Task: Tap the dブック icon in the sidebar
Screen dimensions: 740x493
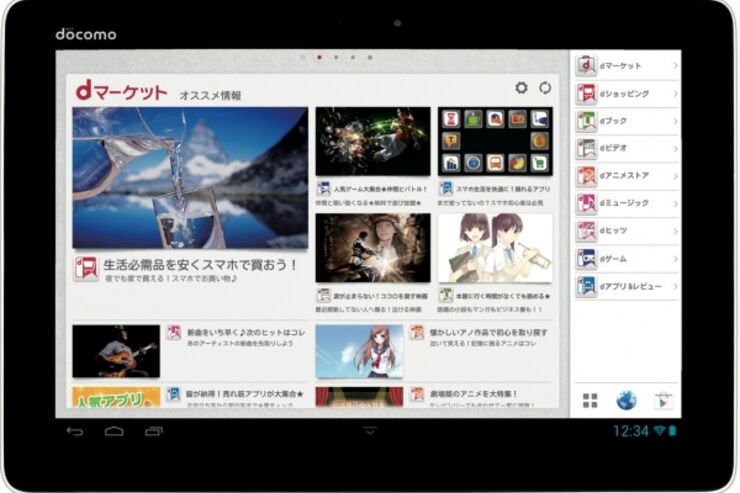Action: [x=586, y=121]
